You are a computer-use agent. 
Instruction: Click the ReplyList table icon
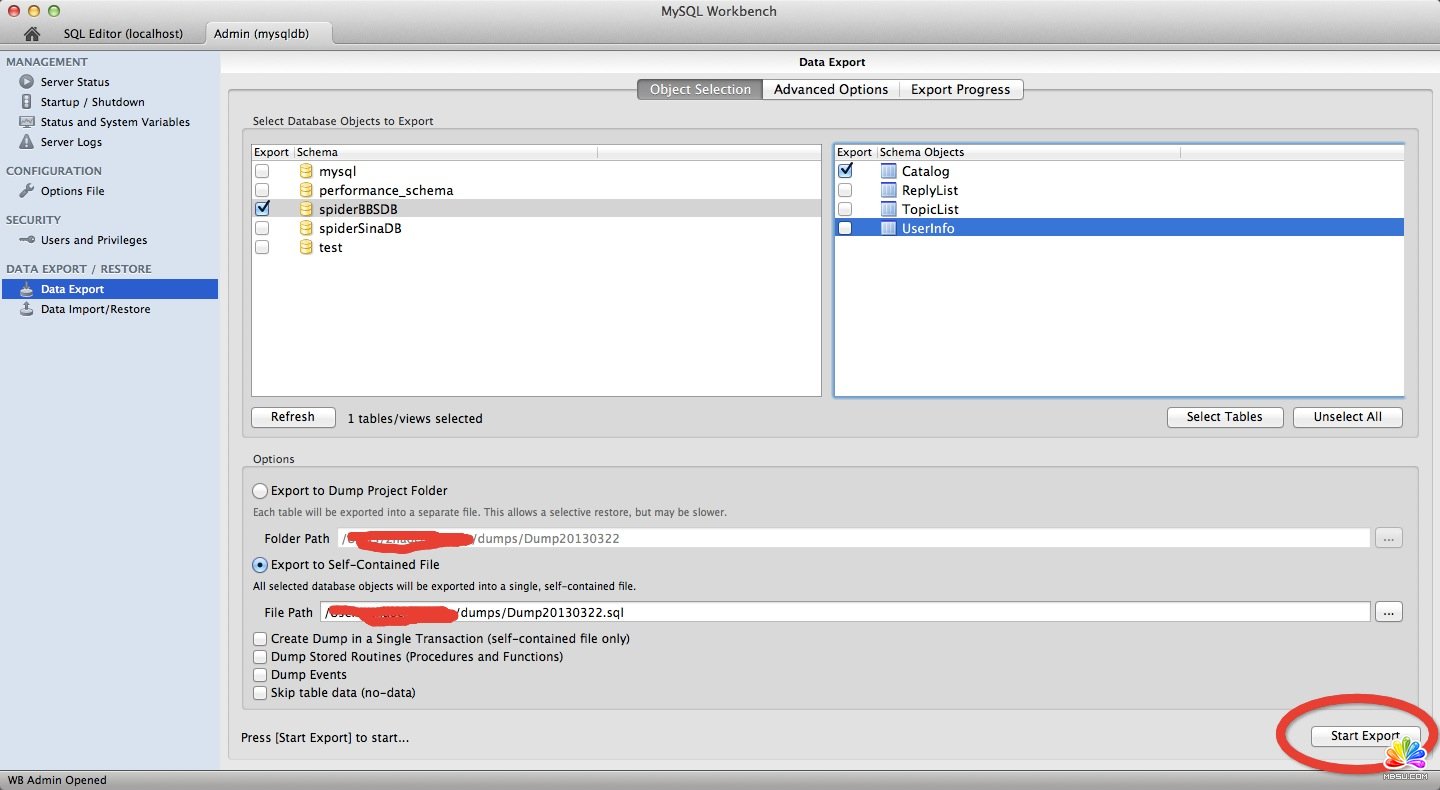tap(889, 190)
